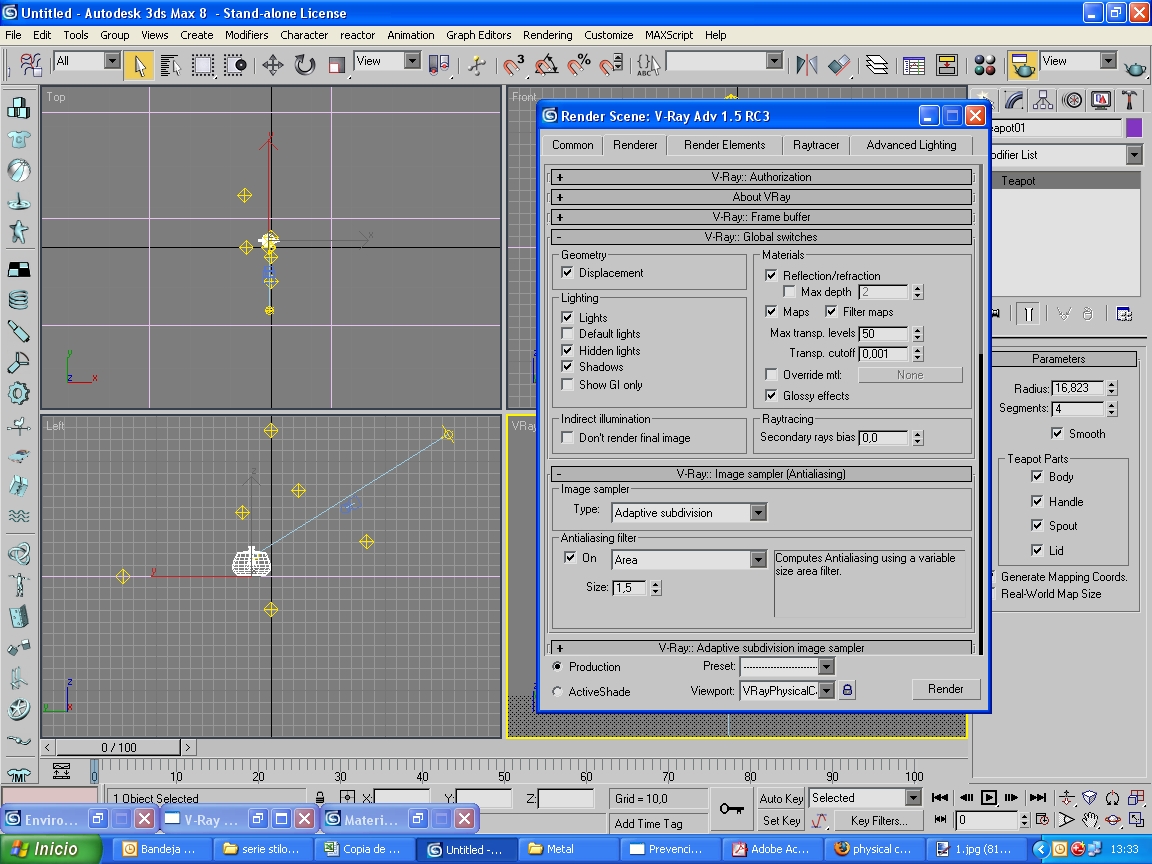
Task: Click the purple object color swatch
Action: [x=1133, y=128]
